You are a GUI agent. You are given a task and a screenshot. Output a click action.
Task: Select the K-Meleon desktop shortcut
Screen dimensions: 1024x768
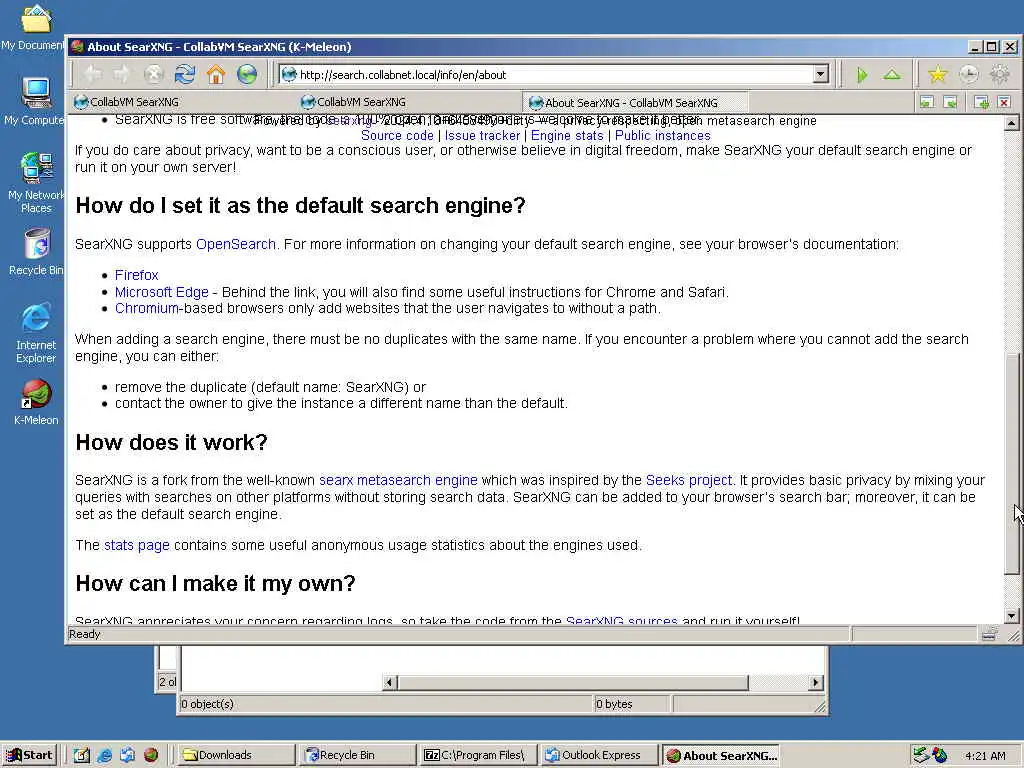pyautogui.click(x=36, y=402)
